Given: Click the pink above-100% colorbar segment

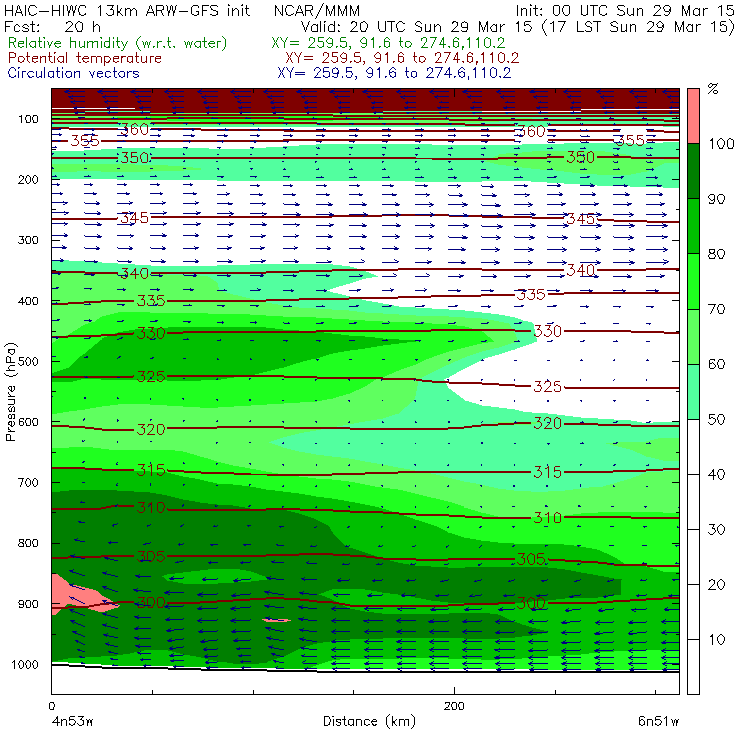Looking at the screenshot, I should [x=693, y=116].
